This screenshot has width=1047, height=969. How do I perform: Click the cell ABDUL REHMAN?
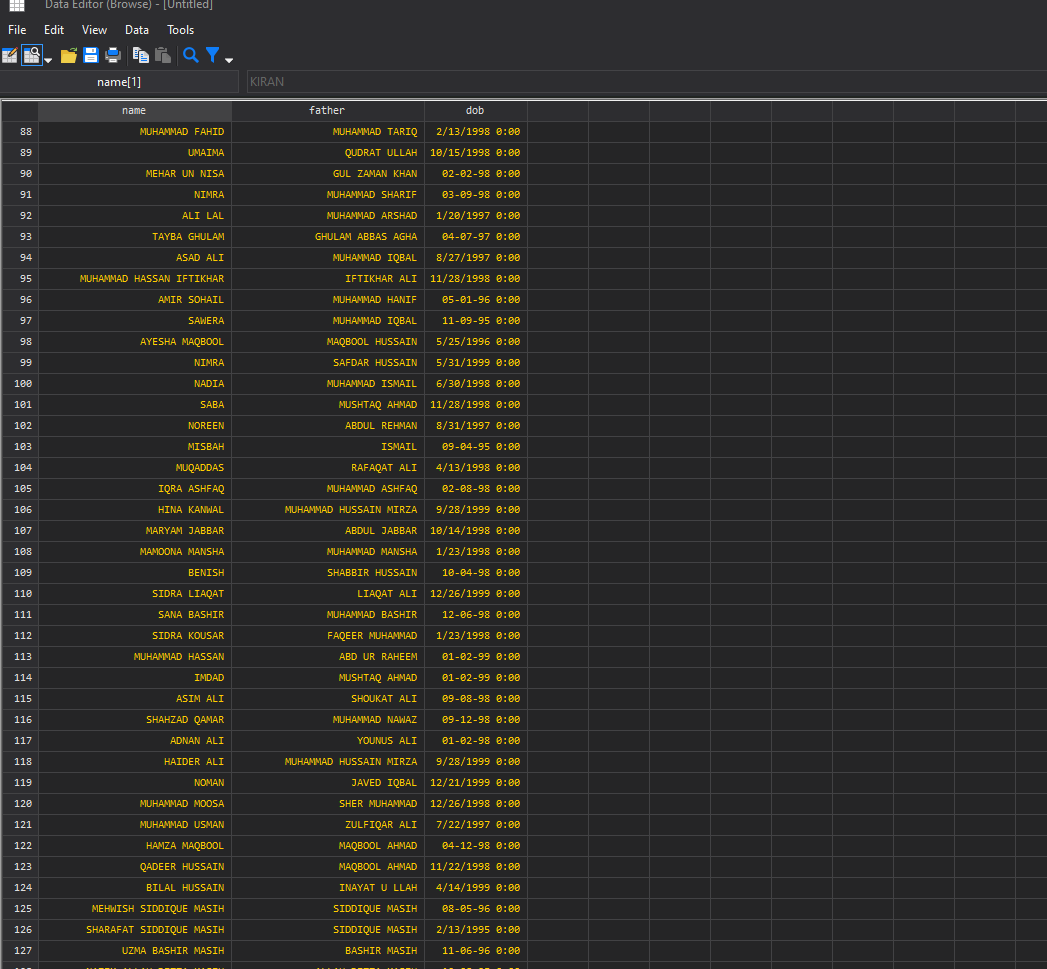(x=328, y=425)
